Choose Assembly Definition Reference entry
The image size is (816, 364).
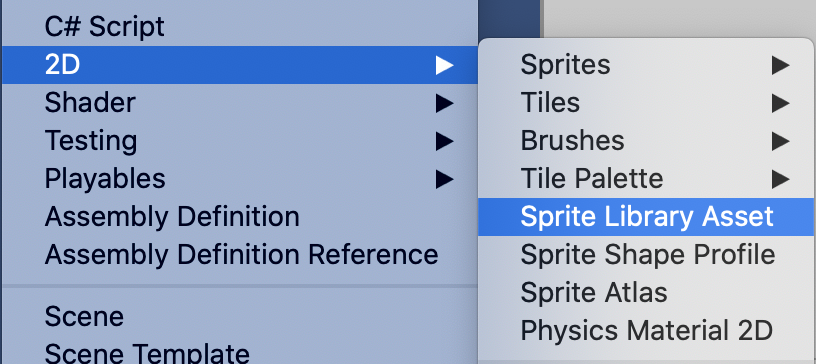click(x=240, y=255)
